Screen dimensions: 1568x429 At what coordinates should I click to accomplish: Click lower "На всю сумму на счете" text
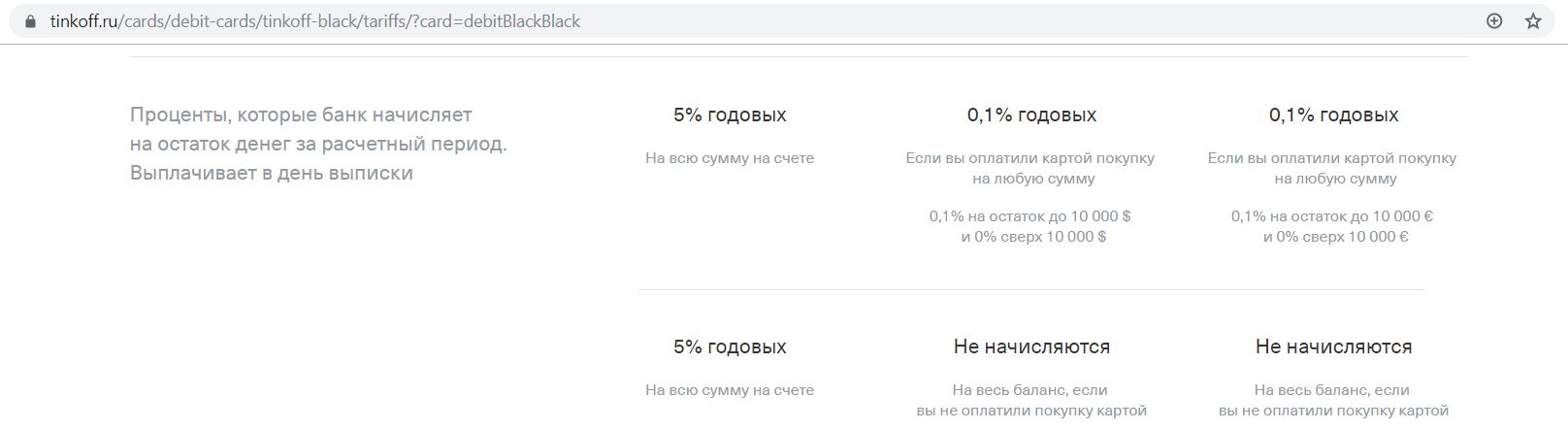point(730,390)
